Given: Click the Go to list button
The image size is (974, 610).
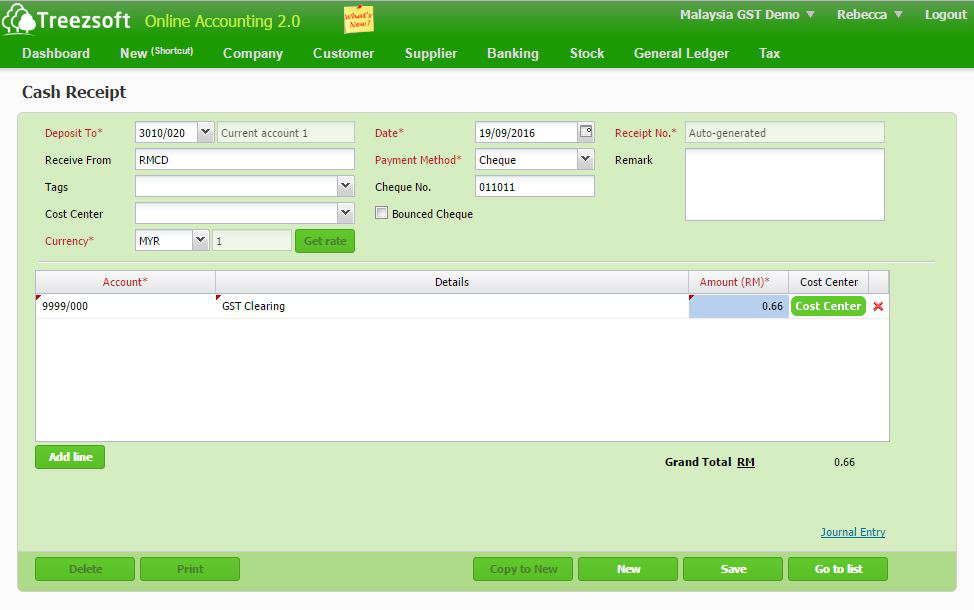Looking at the screenshot, I should tap(838, 569).
